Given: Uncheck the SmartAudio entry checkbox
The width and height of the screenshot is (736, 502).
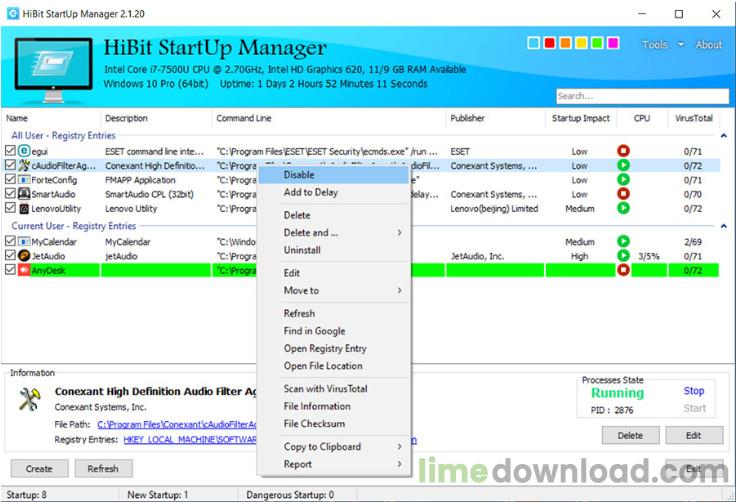Looking at the screenshot, I should coord(10,193).
